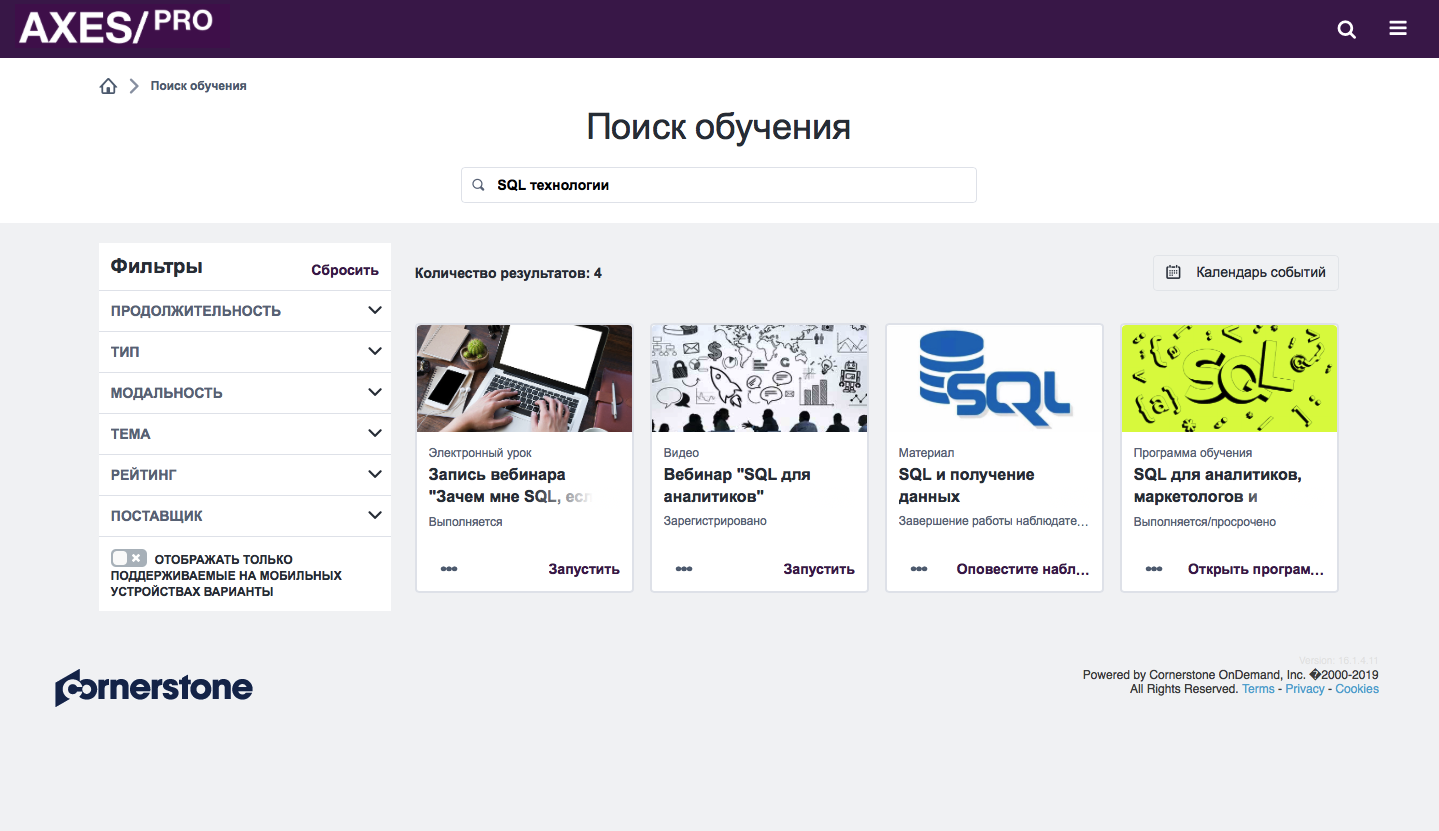Click the Завершение работы наблюдате... status text
Screen dimensions: 1439x831
pyautogui.click(x=994, y=521)
